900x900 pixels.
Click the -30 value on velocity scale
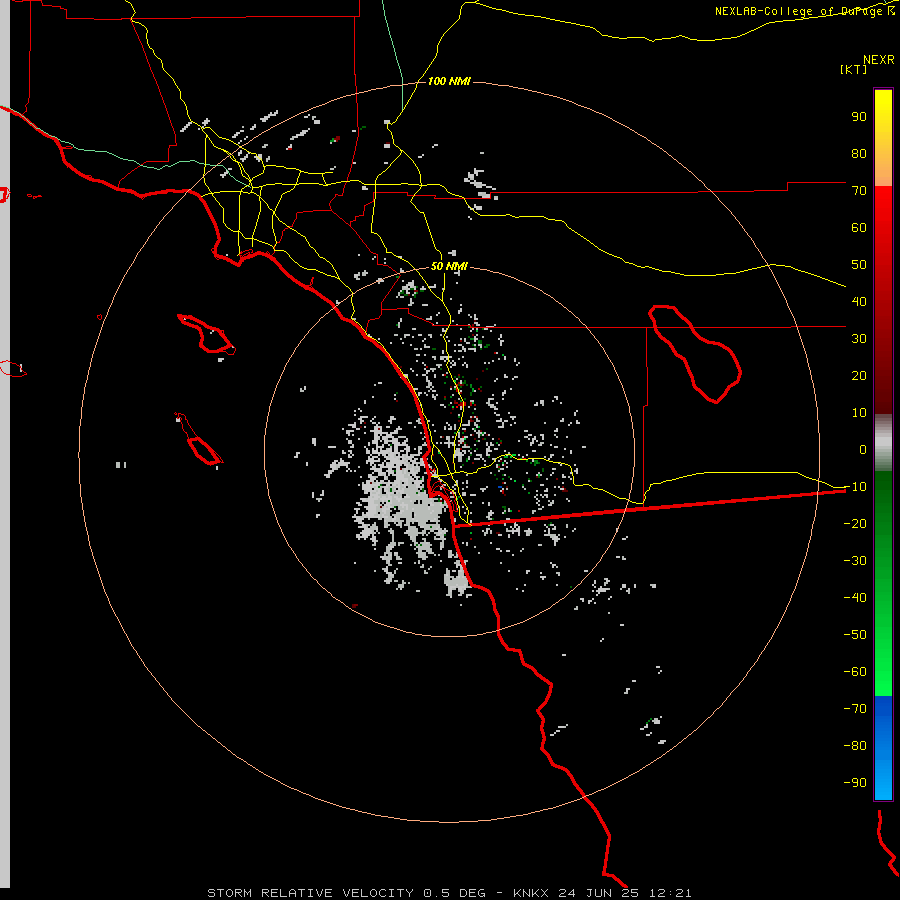click(x=855, y=561)
